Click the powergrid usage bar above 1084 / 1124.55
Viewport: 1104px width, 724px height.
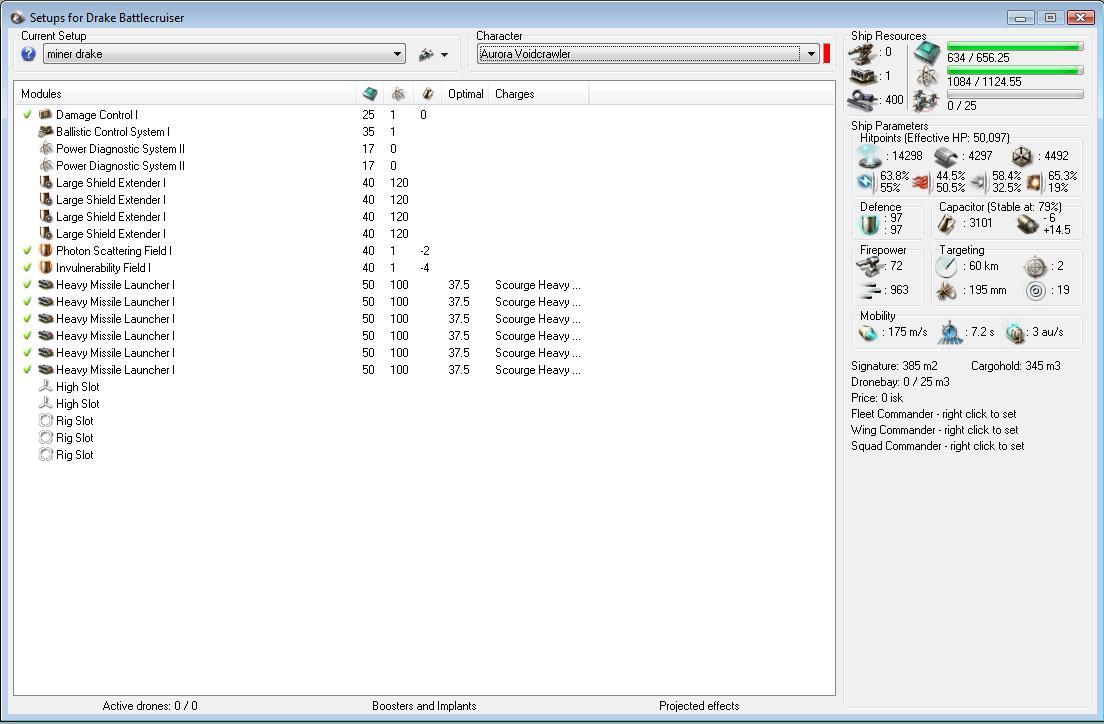[x=1015, y=70]
